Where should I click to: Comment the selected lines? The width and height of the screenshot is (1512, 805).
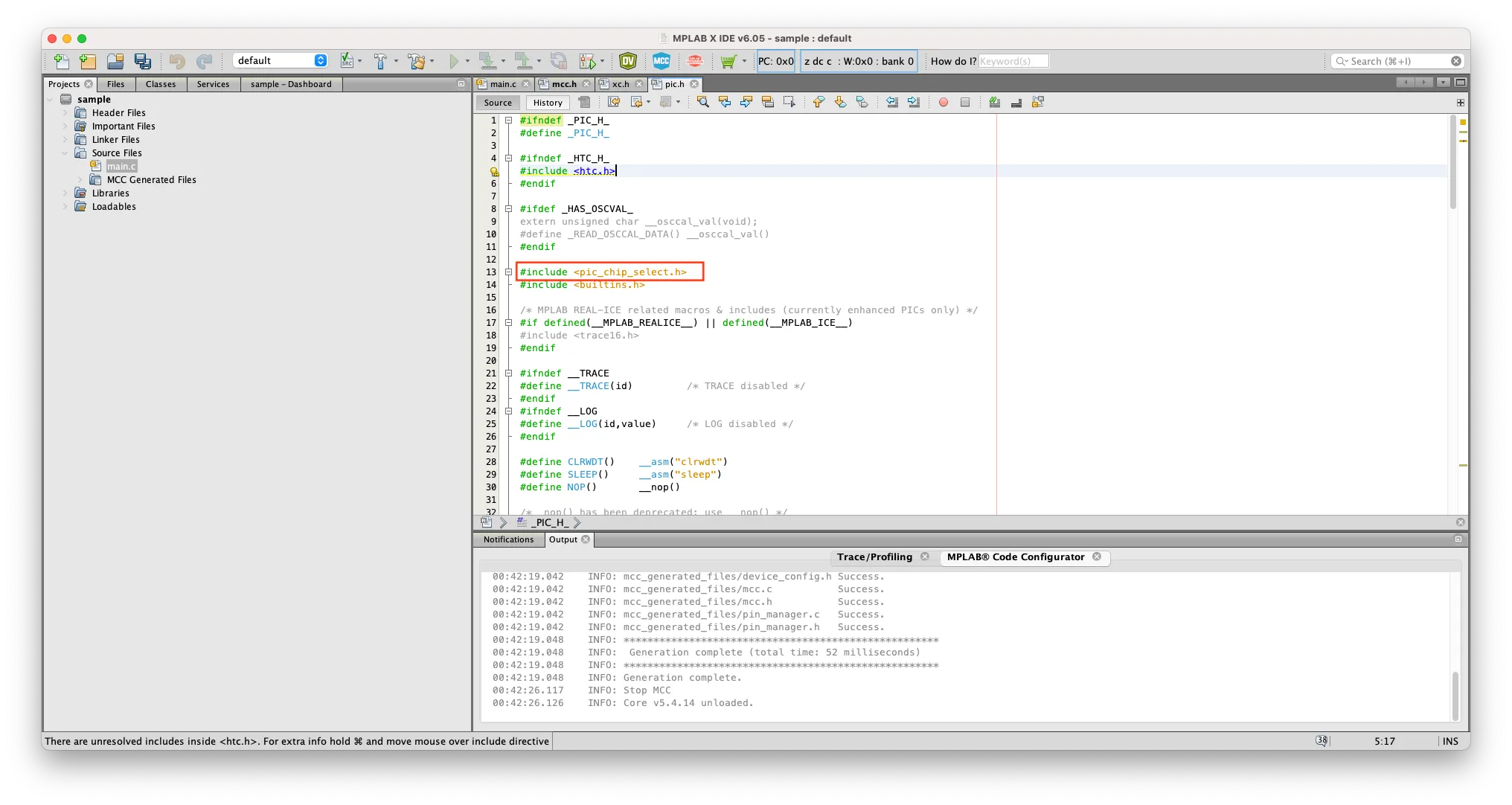995,103
